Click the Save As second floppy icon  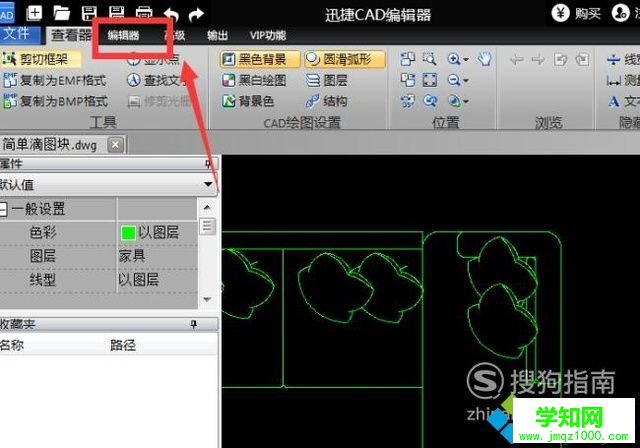(x=117, y=12)
